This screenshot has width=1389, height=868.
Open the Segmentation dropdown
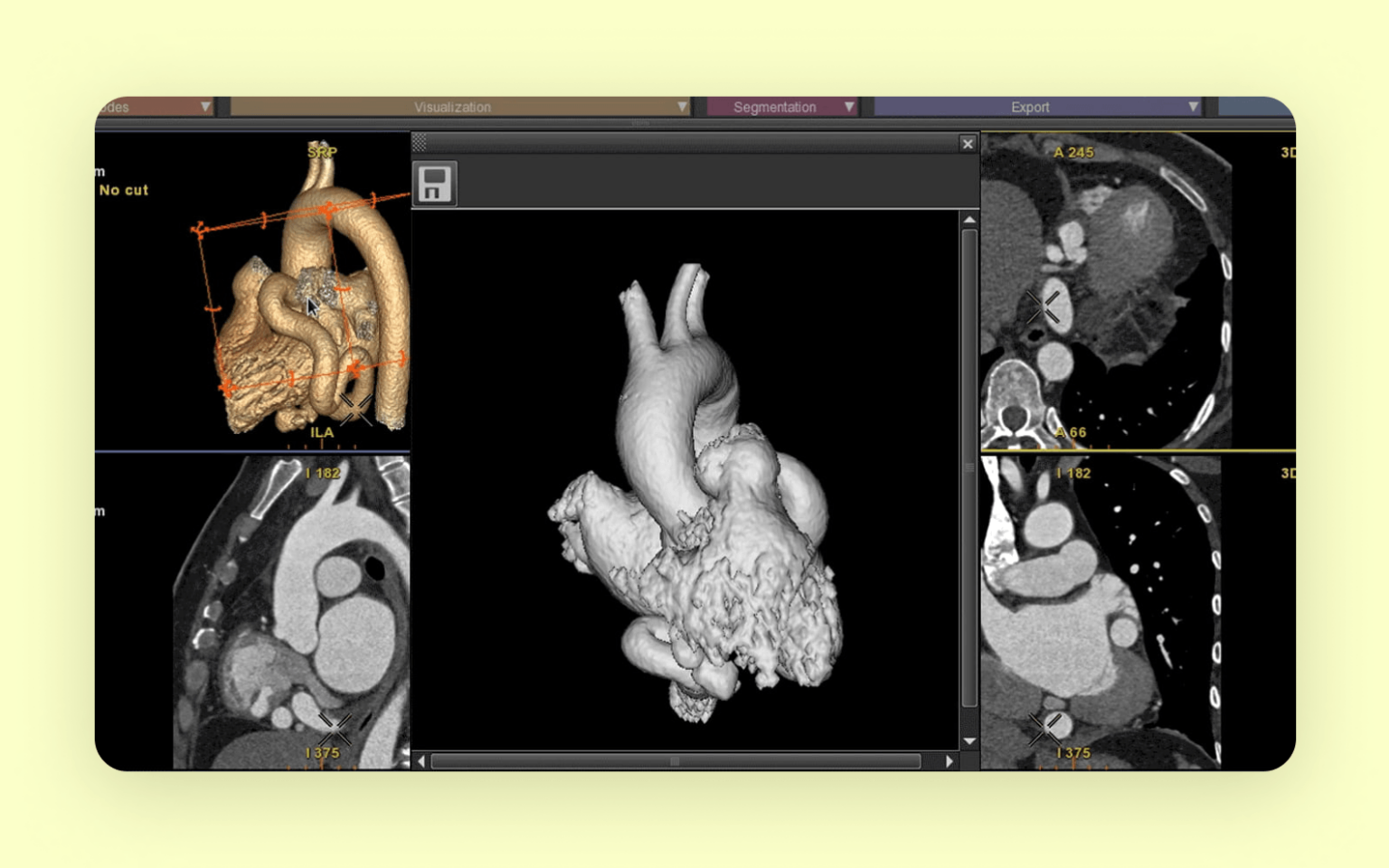(775, 107)
